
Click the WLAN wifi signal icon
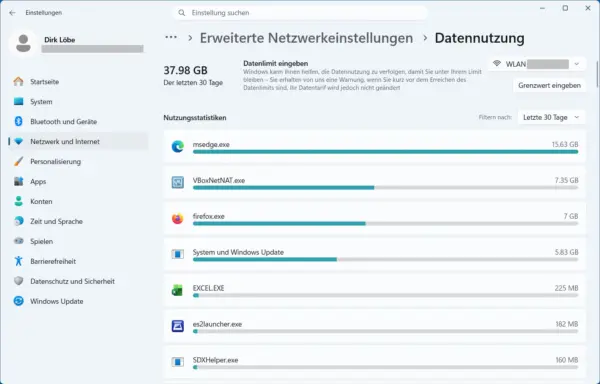[x=497, y=63]
